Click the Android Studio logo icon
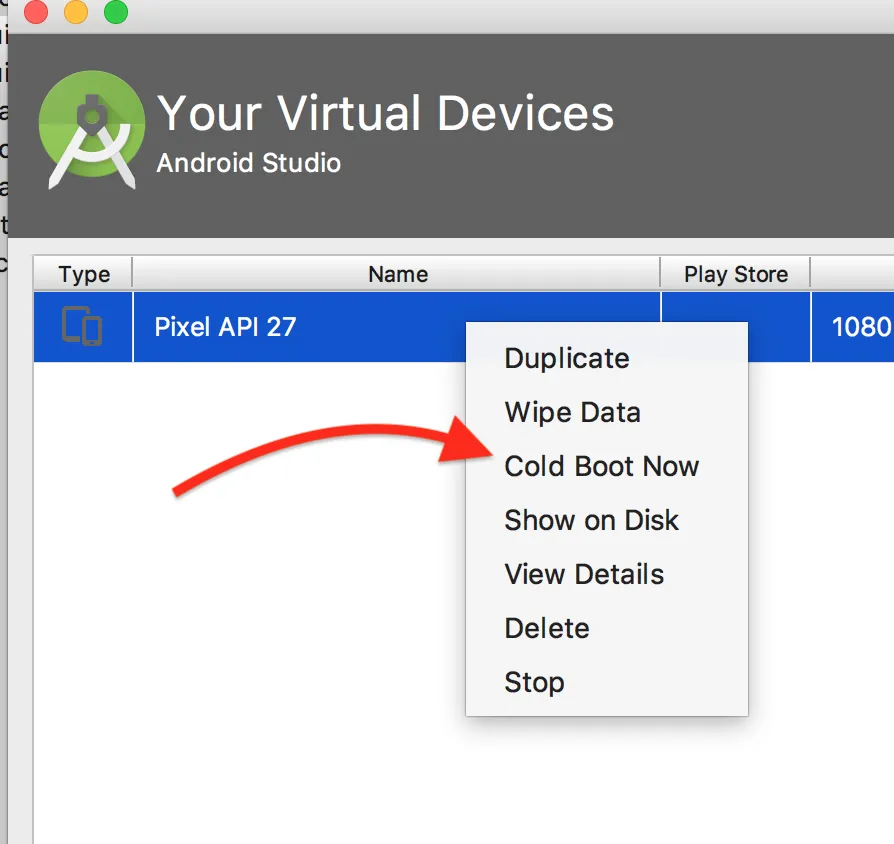894x844 pixels. 92,130
